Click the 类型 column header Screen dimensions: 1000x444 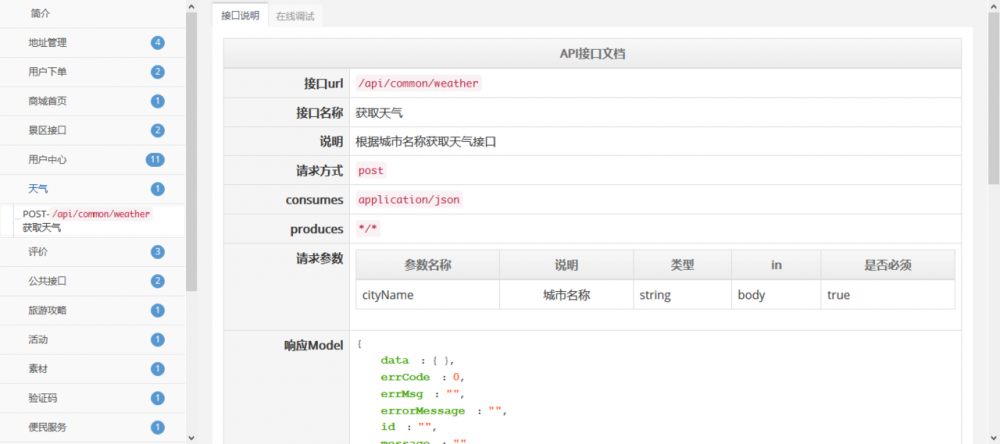coord(682,265)
